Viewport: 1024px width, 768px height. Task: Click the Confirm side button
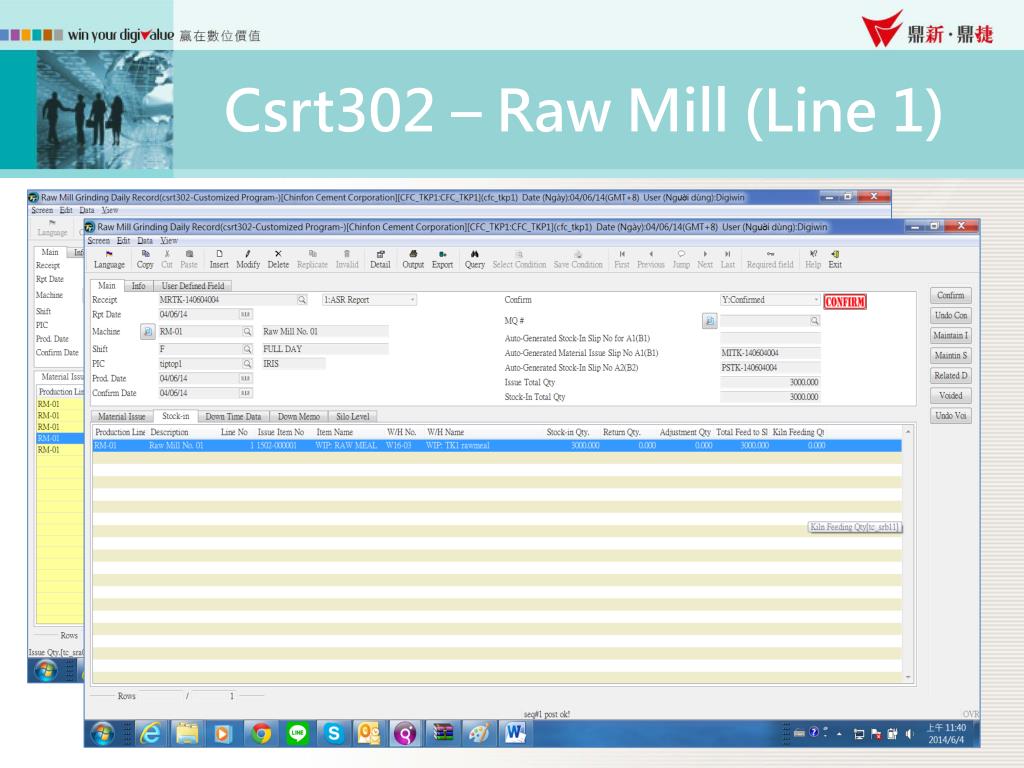pyautogui.click(x=950, y=295)
